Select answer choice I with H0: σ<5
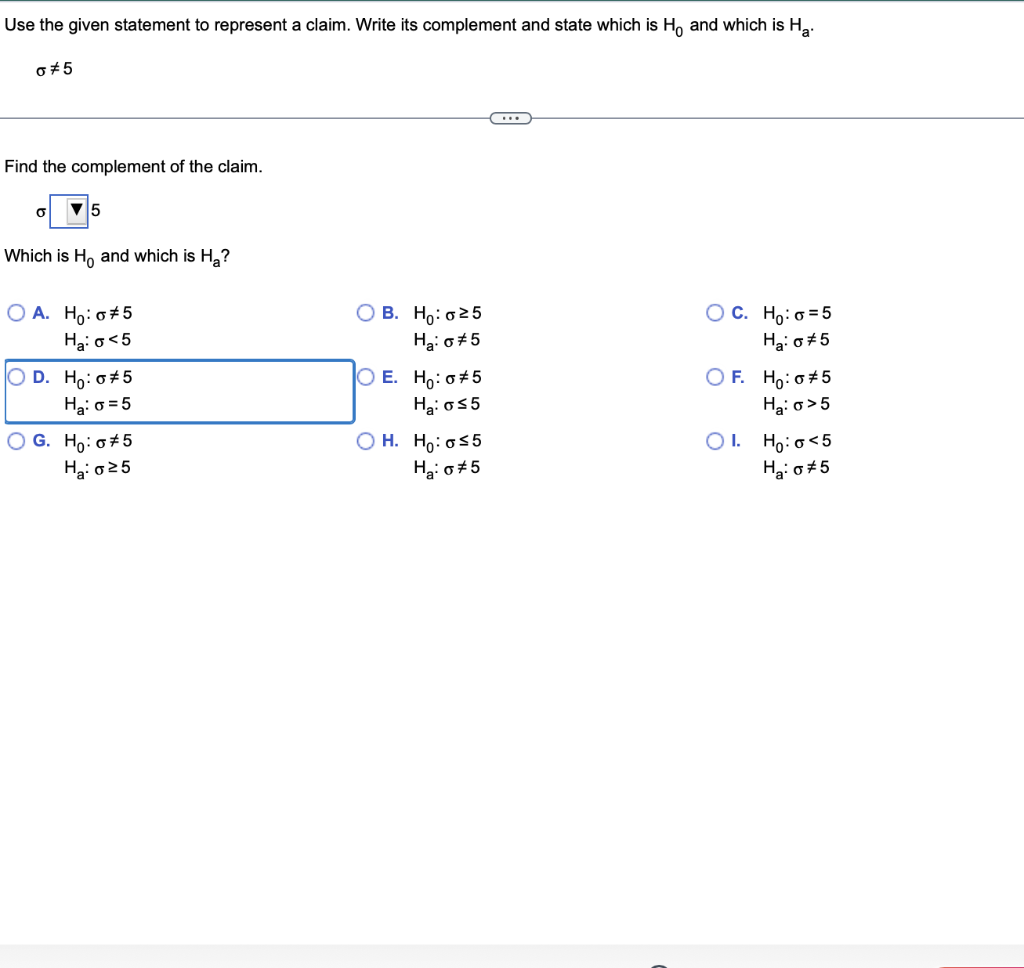The image size is (1024, 968). [x=715, y=441]
